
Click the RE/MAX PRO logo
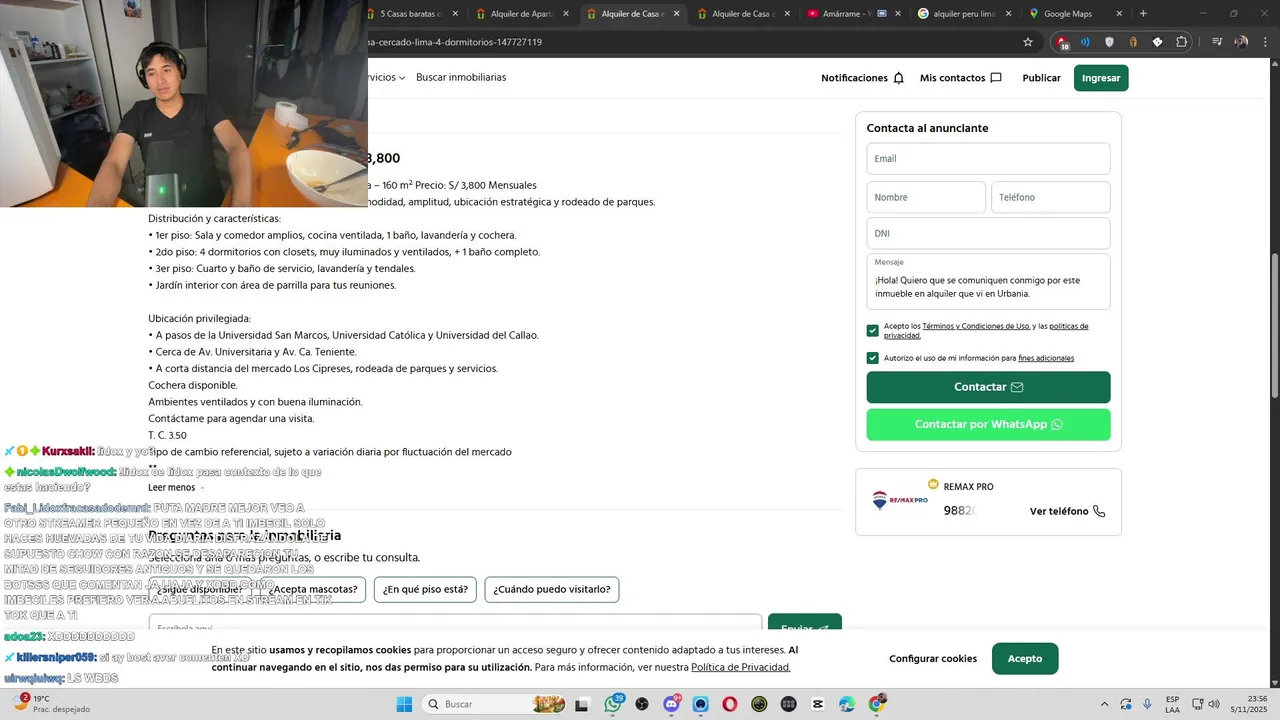click(x=899, y=500)
